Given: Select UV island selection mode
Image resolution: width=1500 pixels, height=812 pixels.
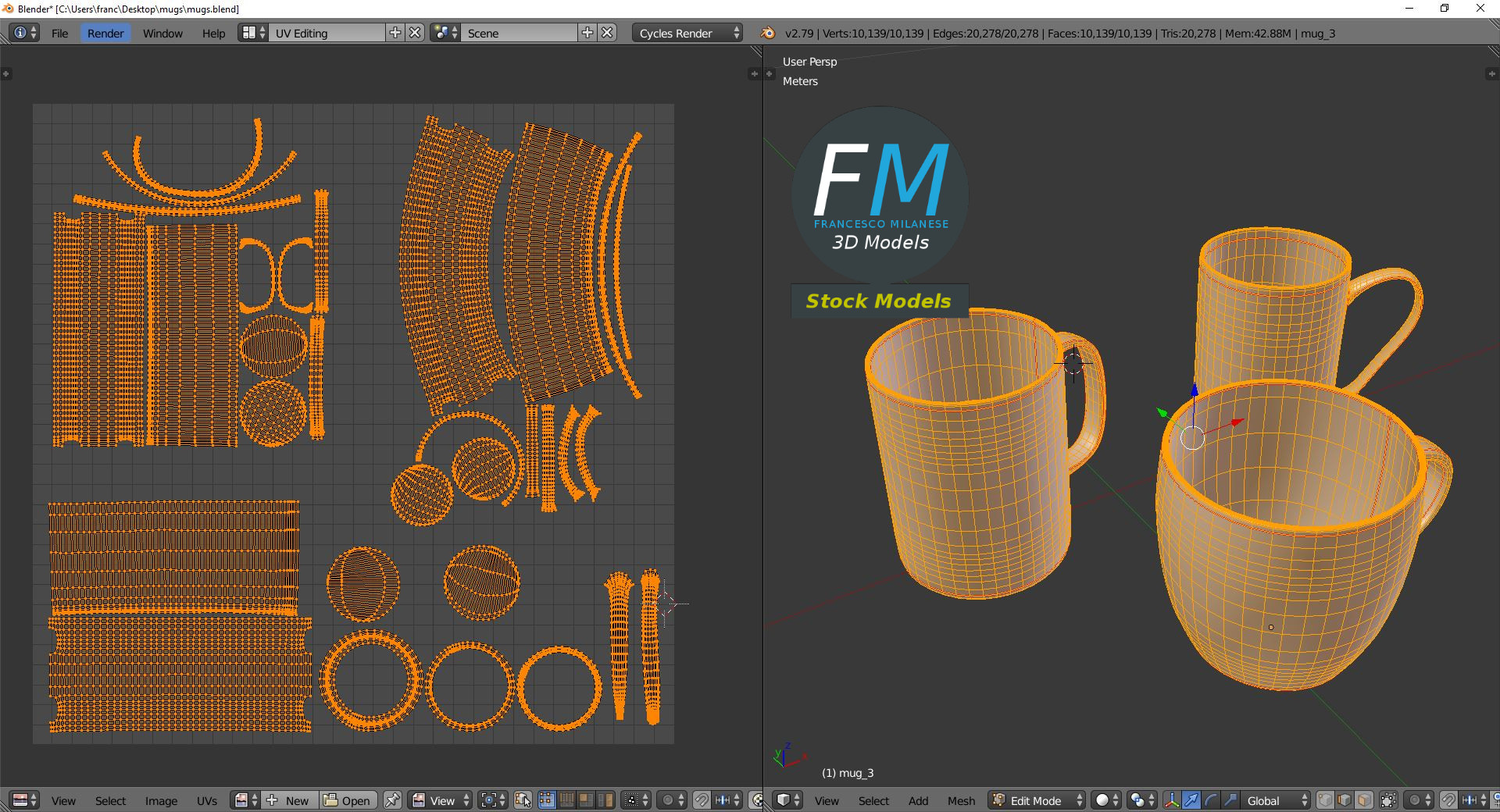Looking at the screenshot, I should pos(605,800).
